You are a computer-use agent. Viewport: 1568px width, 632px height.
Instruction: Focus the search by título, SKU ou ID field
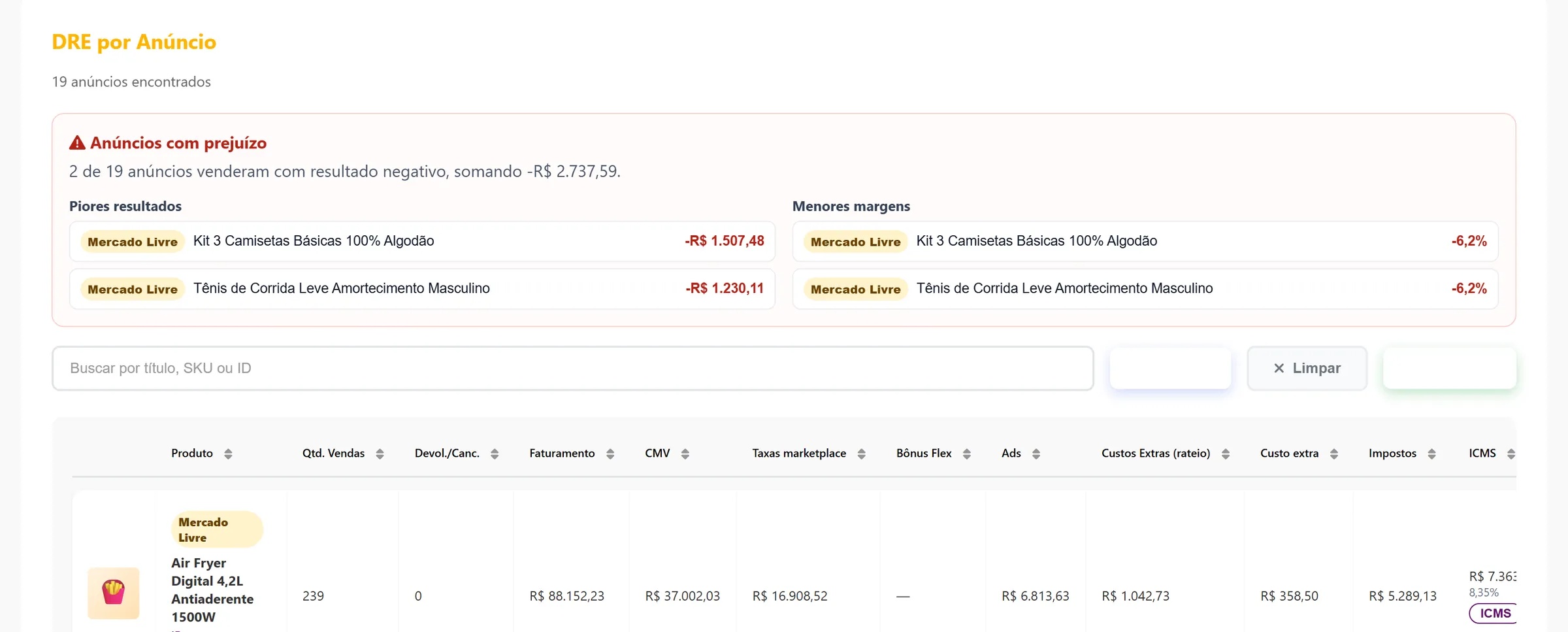pos(573,369)
